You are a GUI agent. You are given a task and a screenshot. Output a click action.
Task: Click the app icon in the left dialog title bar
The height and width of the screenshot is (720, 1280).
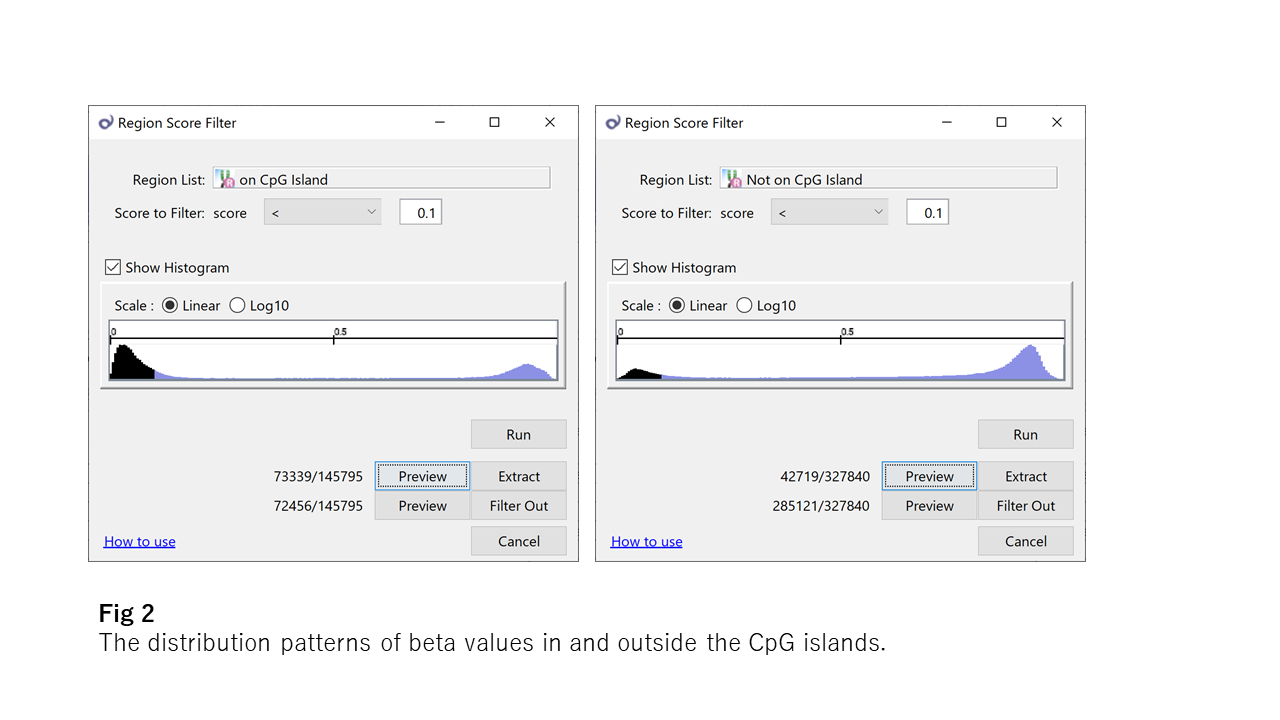[106, 123]
